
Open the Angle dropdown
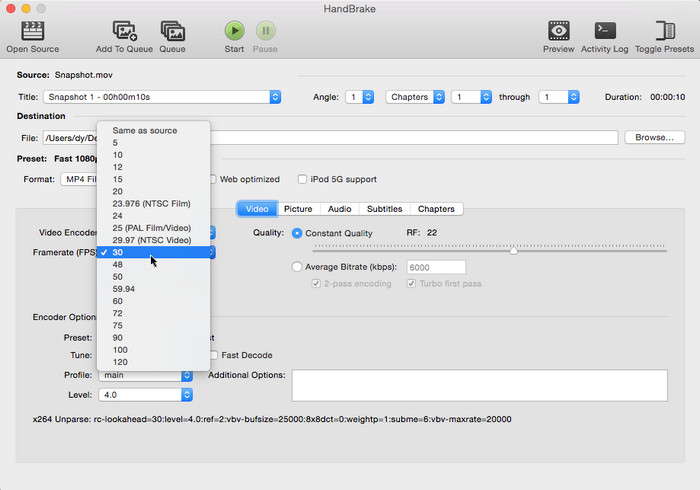pos(360,97)
